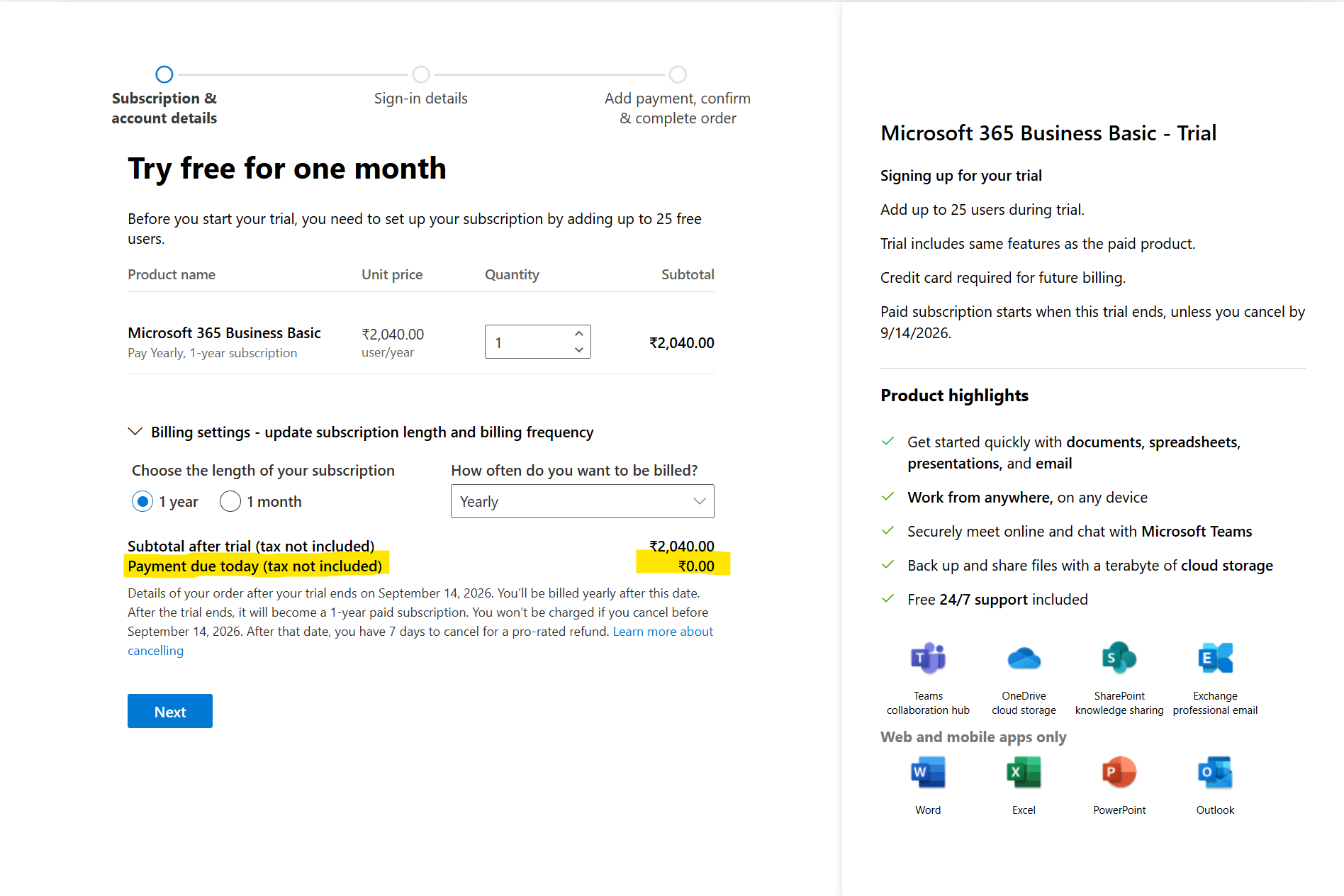Click the Product highlights heading
This screenshot has width=1344, height=896.
coord(954,396)
